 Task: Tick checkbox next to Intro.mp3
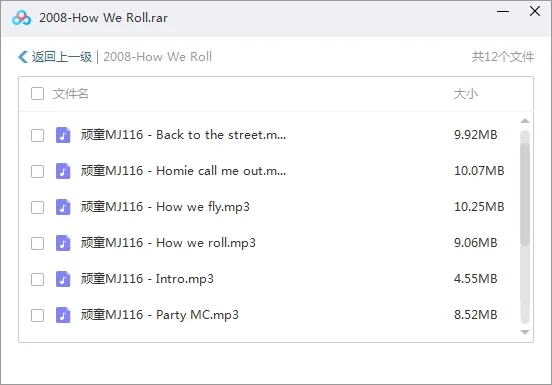pos(37,279)
